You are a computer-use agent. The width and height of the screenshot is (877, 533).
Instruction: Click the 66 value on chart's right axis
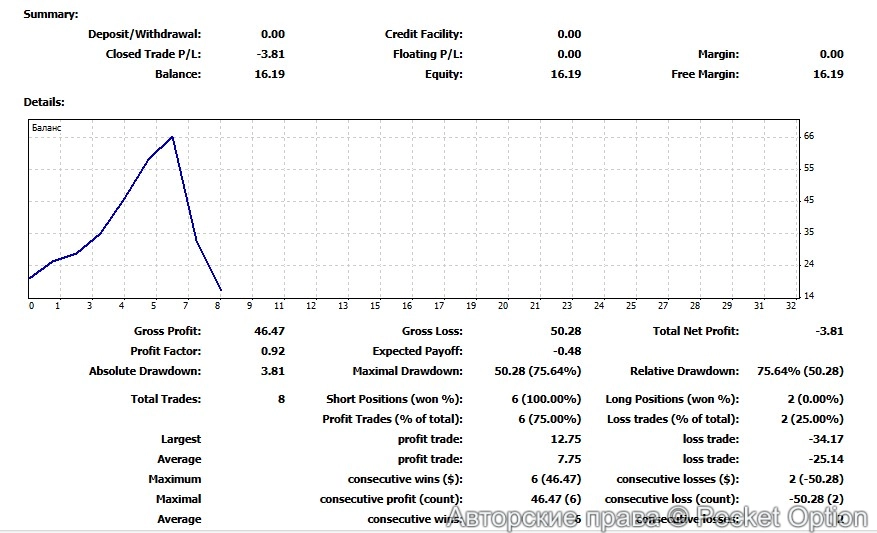809,136
